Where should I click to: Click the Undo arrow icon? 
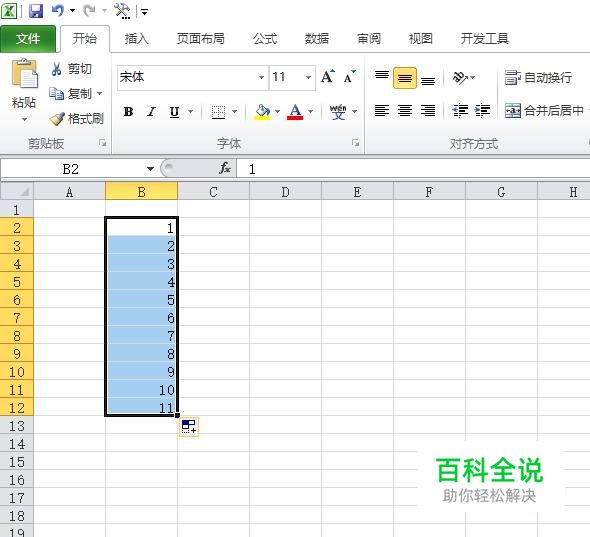[58, 11]
